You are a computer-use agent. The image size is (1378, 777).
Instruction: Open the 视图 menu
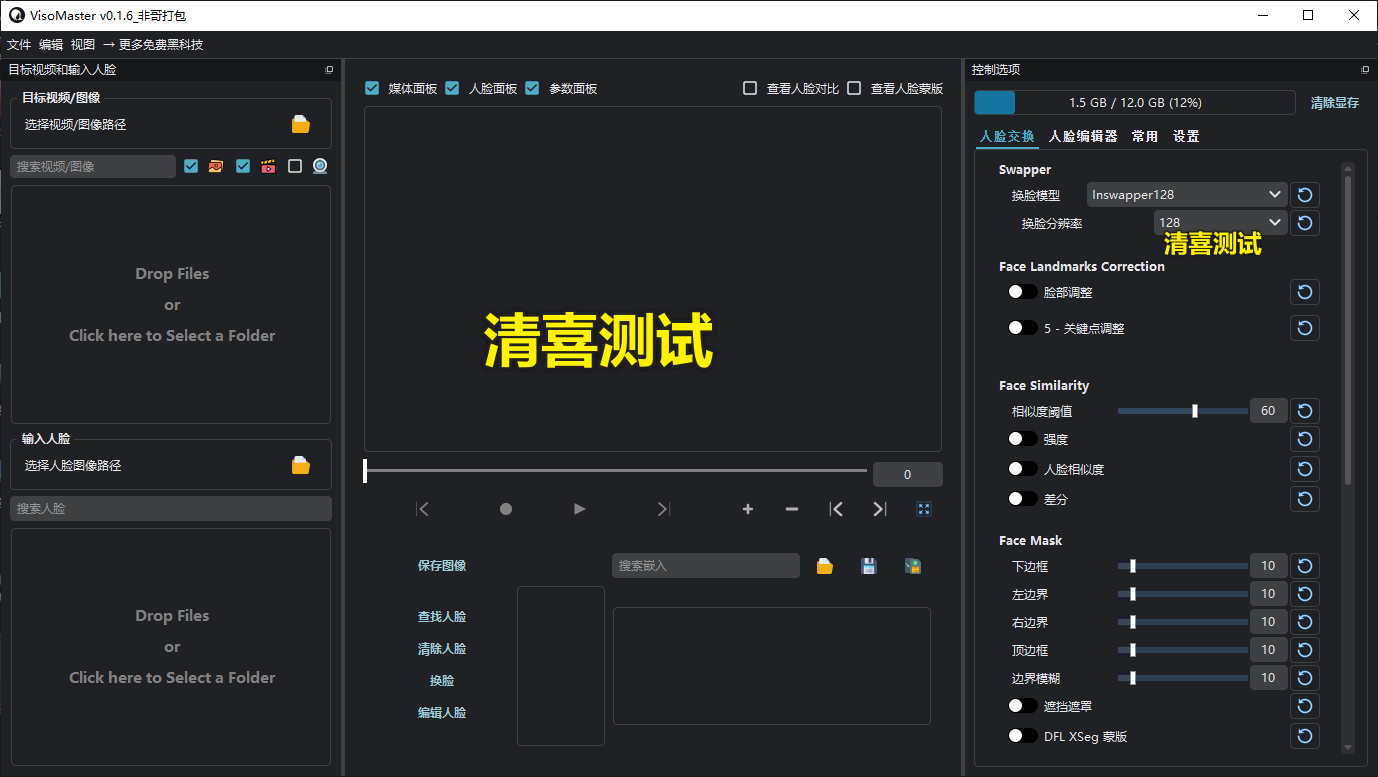(x=83, y=44)
